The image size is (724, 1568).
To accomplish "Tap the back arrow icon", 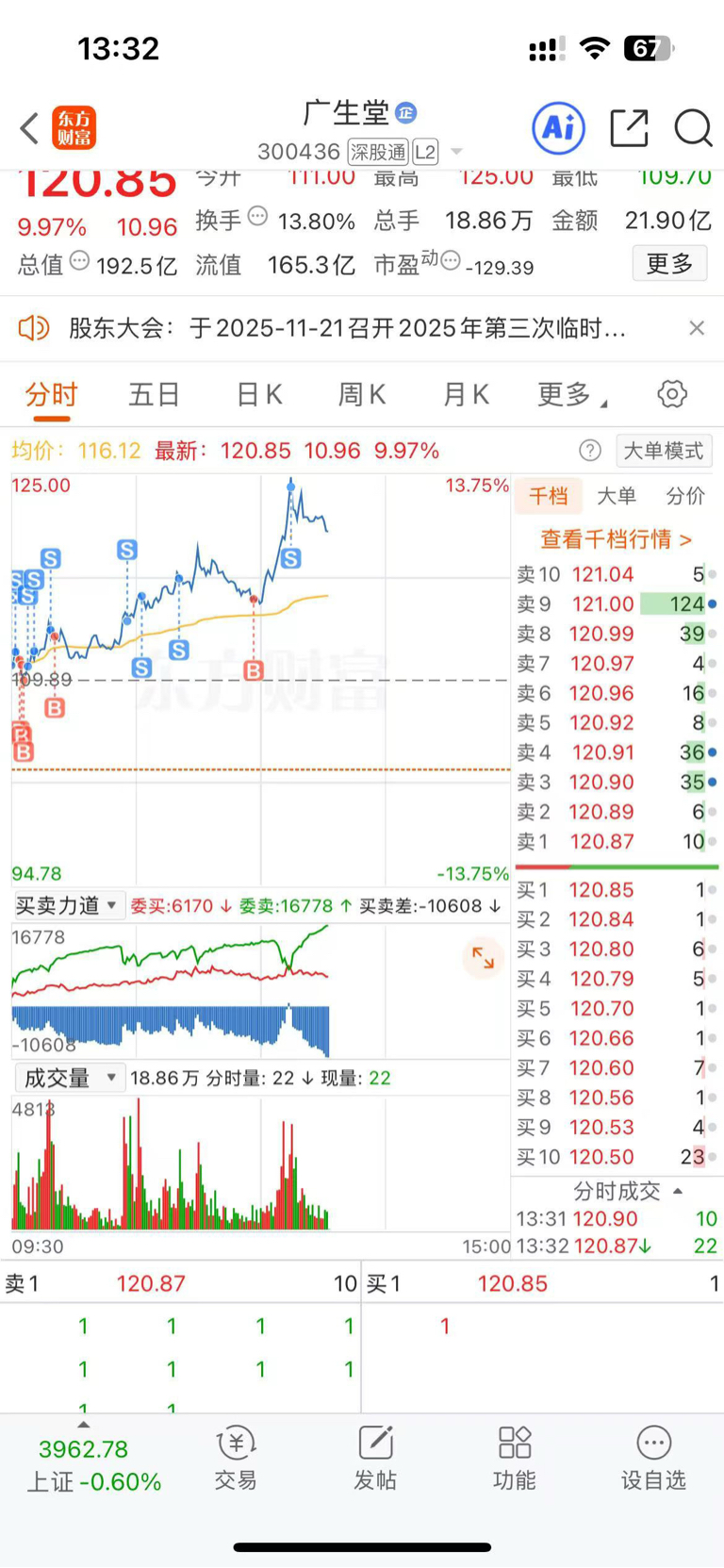I will pos(29,128).
